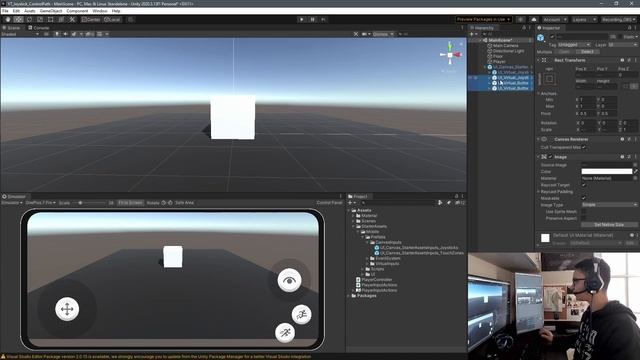Open the Component menu
The image size is (640, 360).
click(x=77, y=11)
